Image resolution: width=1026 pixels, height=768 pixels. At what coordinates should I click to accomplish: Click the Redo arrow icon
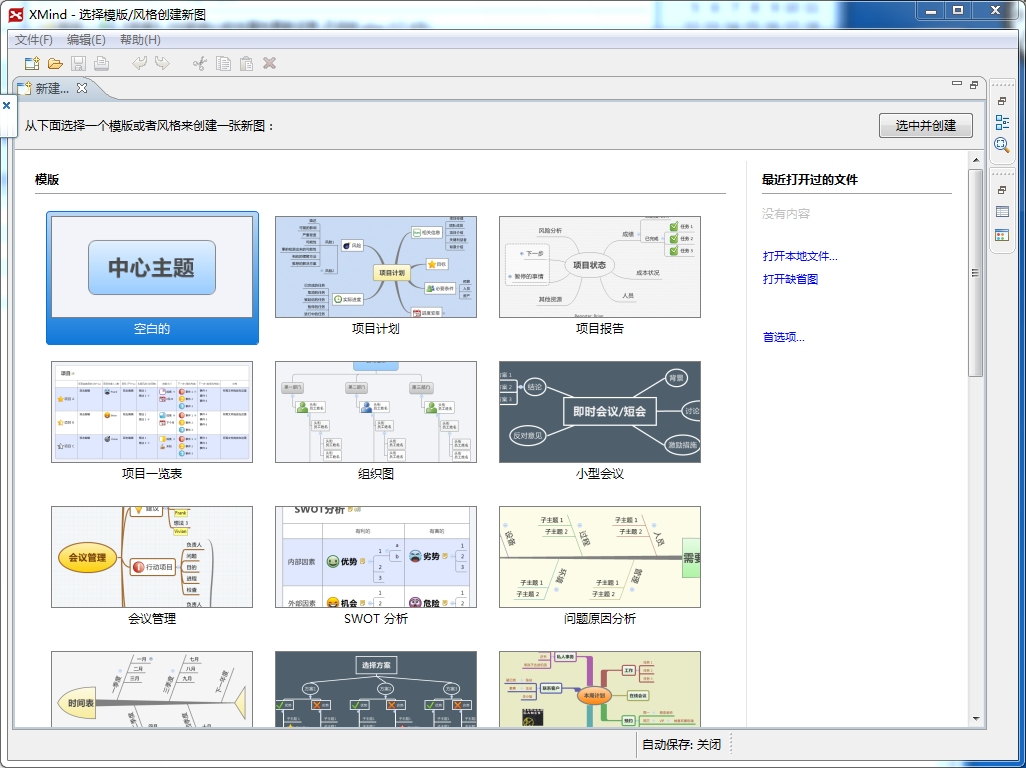(162, 63)
